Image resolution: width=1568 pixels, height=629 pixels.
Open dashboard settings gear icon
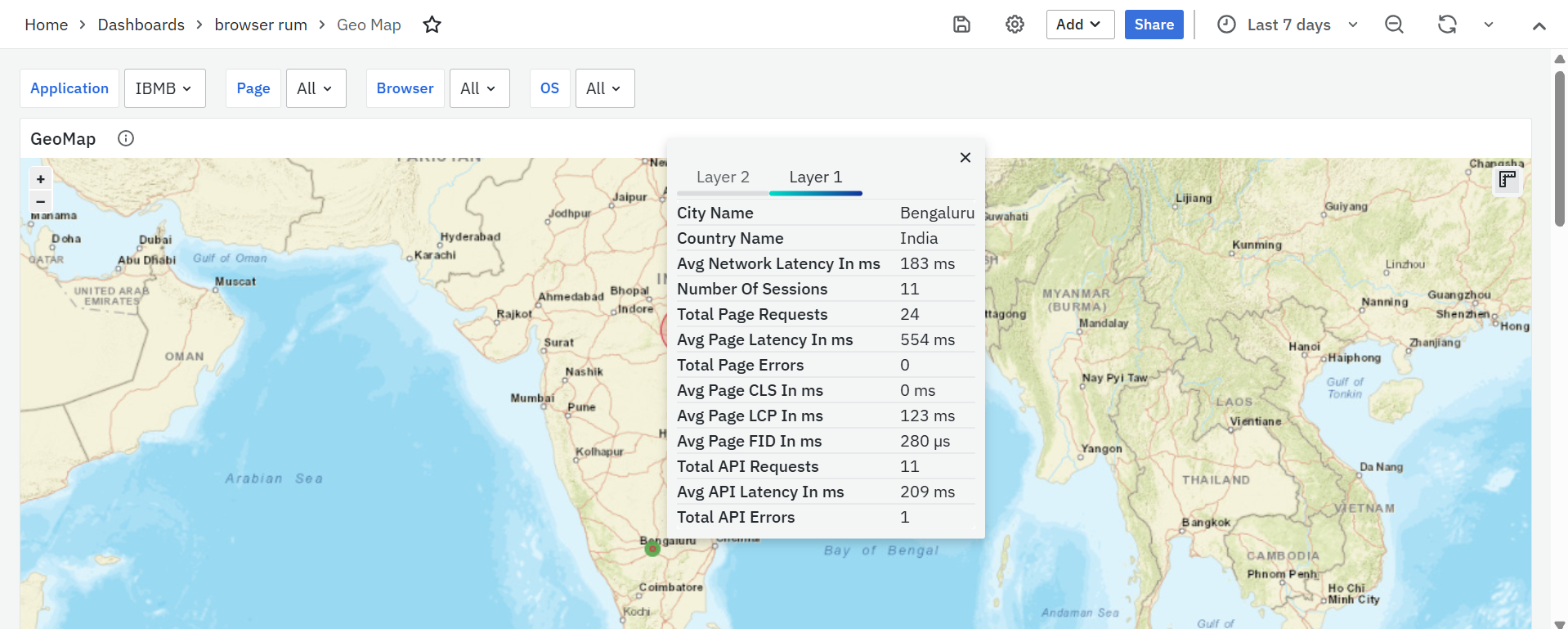[1015, 25]
